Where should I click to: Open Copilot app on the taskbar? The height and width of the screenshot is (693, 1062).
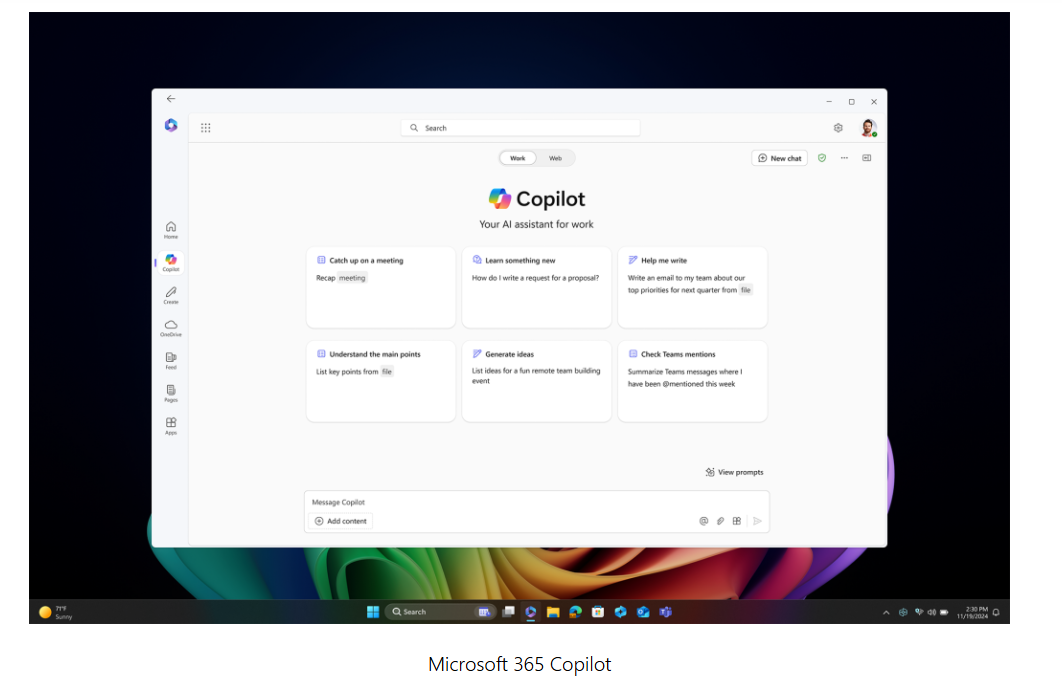[530, 612]
